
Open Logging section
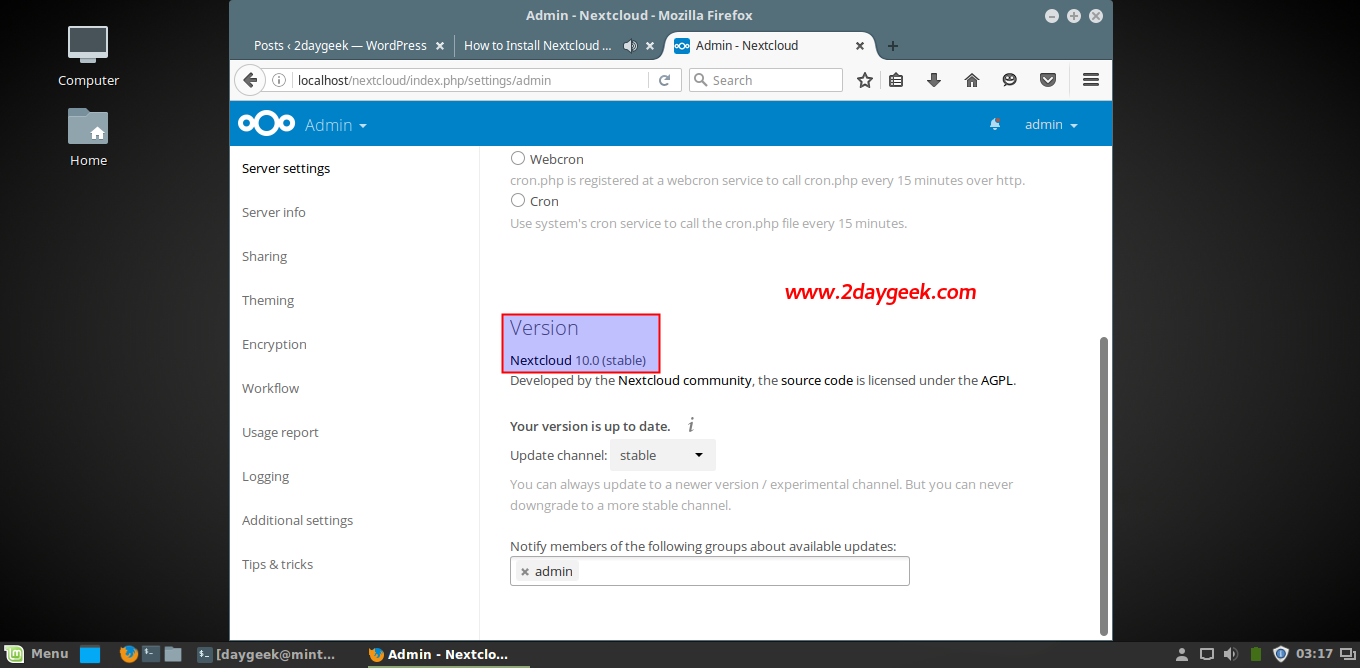(x=265, y=476)
